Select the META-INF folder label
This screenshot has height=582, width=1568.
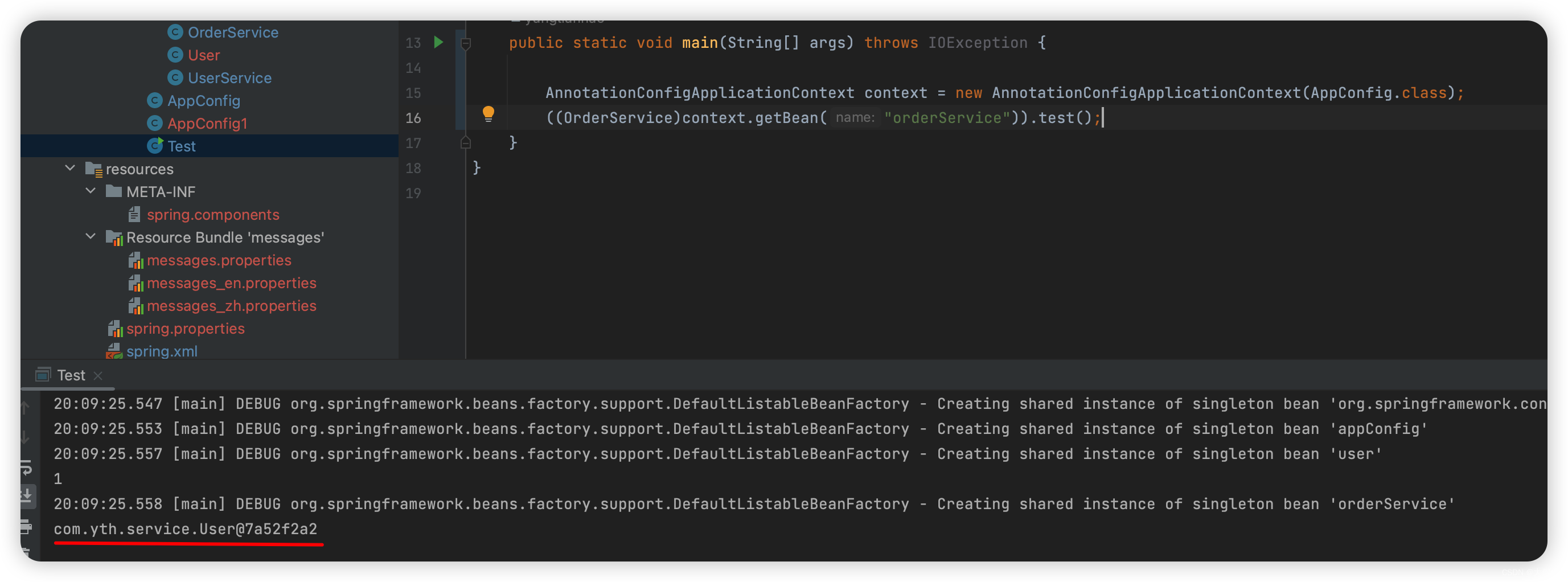pos(161,192)
